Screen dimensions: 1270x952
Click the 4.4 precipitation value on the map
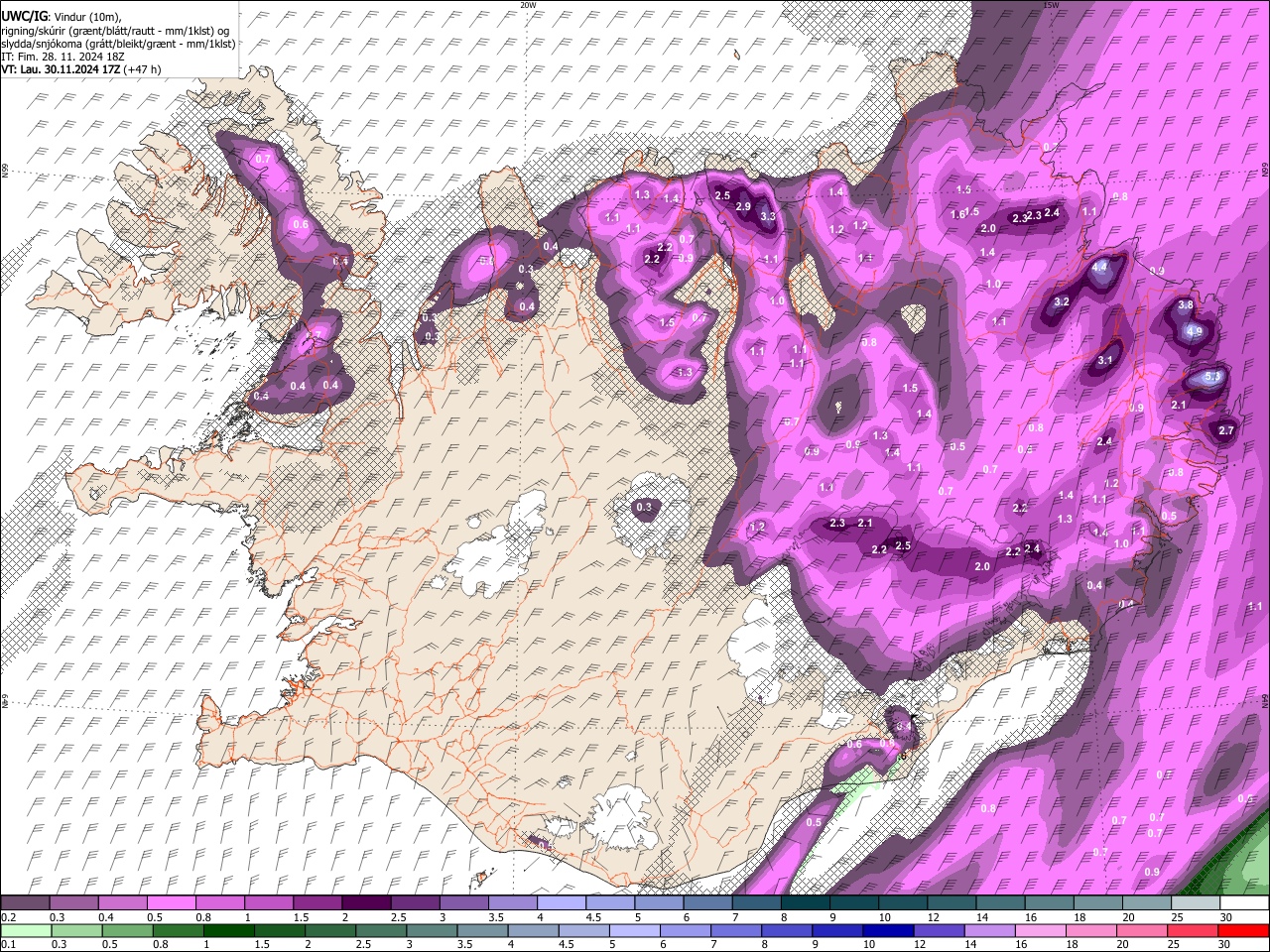(1099, 267)
